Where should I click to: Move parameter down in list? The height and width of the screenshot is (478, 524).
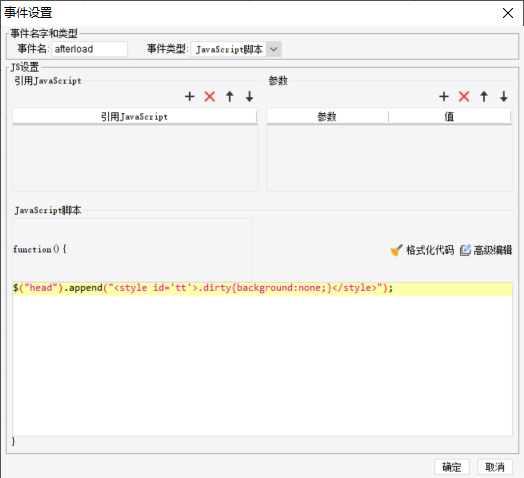[504, 97]
